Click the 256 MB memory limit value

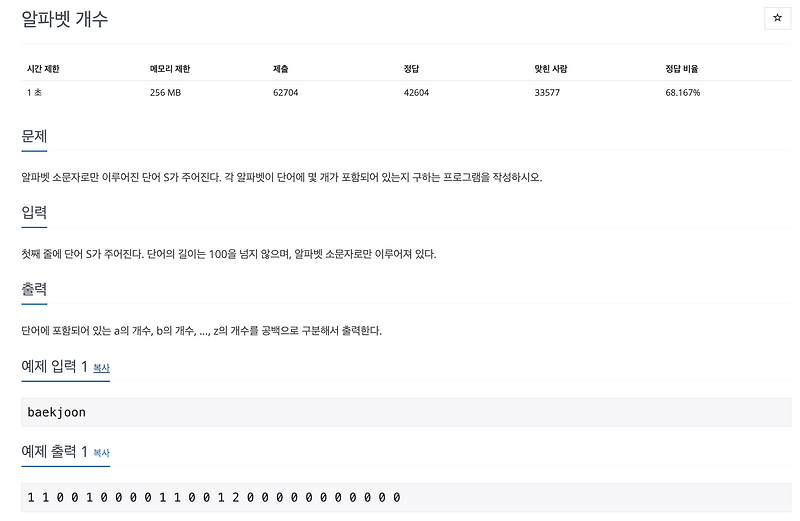165,93
